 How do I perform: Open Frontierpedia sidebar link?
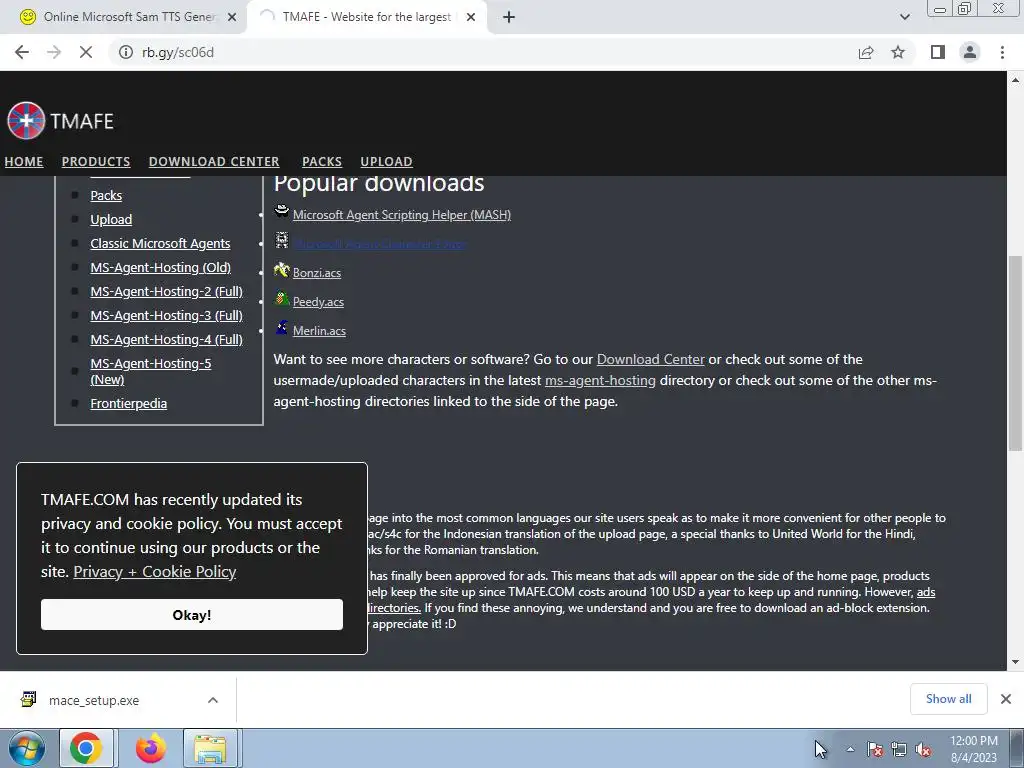(129, 404)
